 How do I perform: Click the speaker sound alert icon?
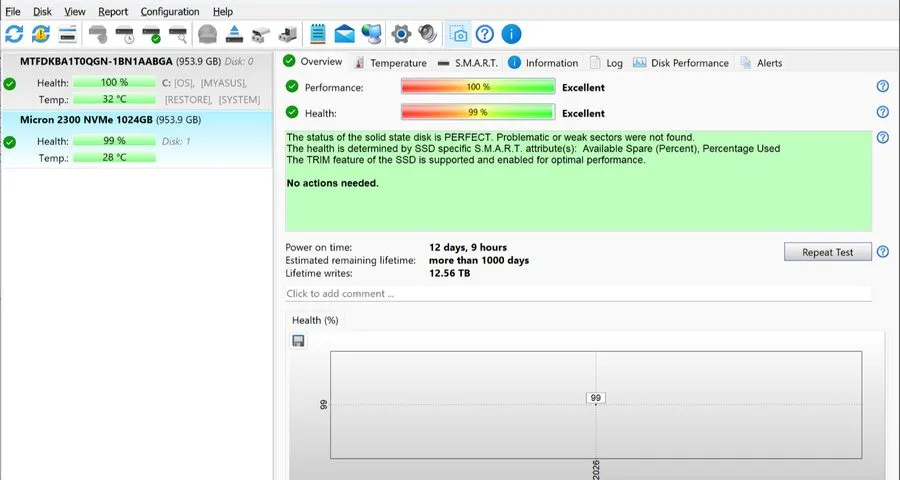coord(428,34)
